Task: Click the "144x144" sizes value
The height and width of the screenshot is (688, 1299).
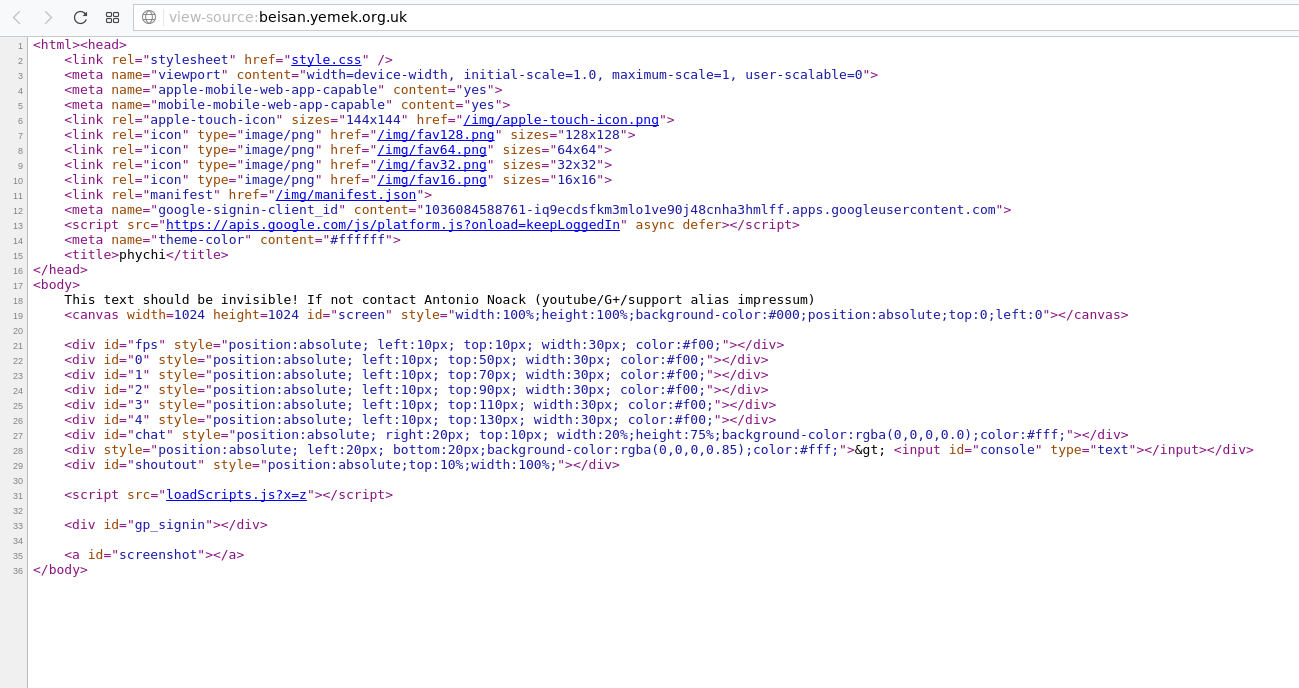Action: pyautogui.click(x=373, y=120)
